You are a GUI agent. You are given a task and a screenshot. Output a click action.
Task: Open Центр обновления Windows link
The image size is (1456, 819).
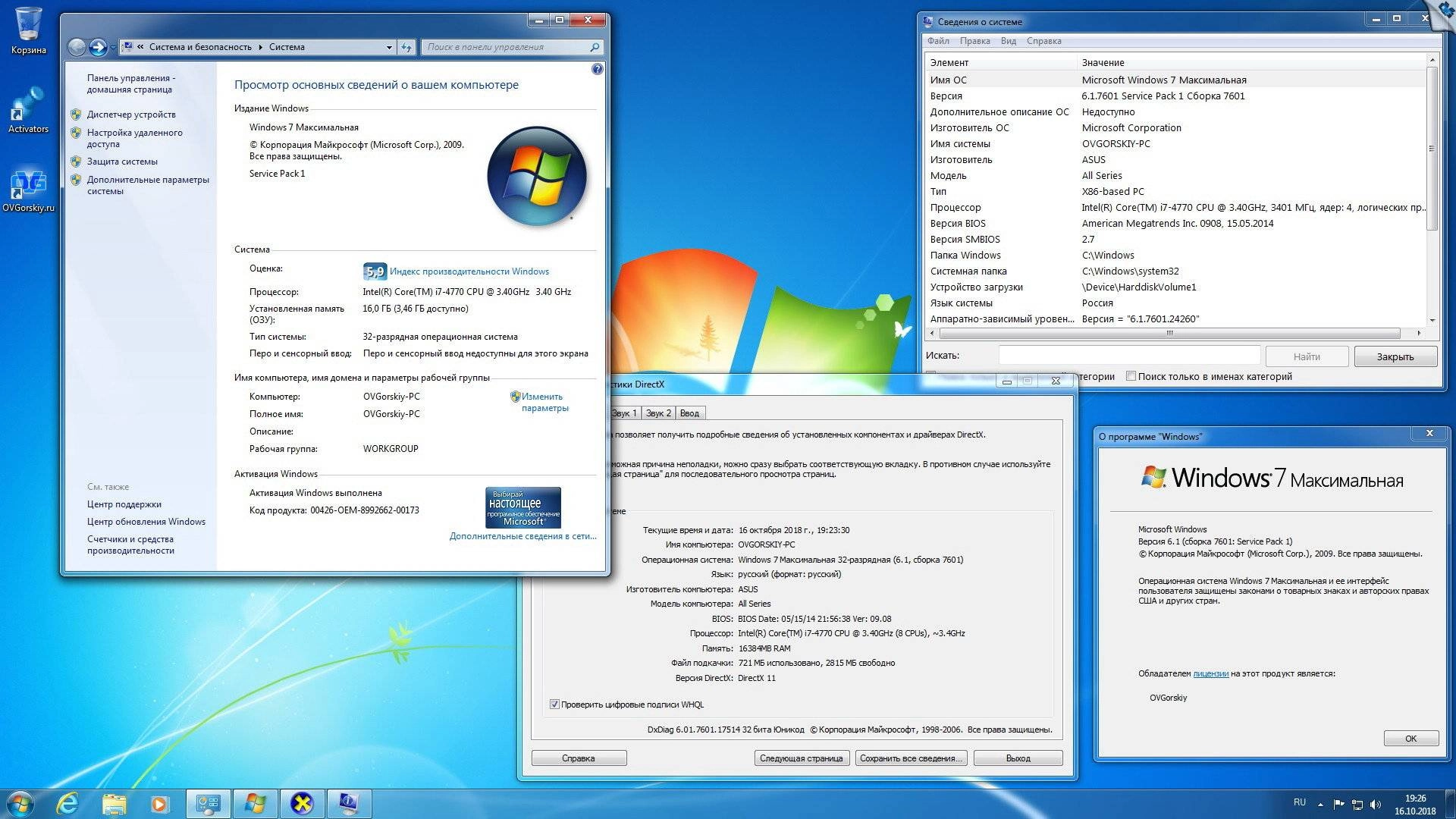(x=146, y=522)
